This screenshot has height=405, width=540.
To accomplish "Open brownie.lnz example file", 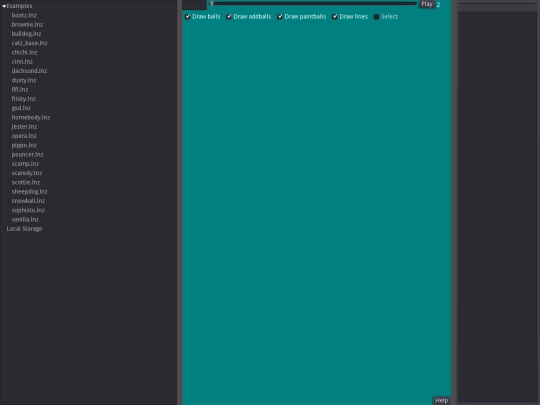I will tap(27, 24).
